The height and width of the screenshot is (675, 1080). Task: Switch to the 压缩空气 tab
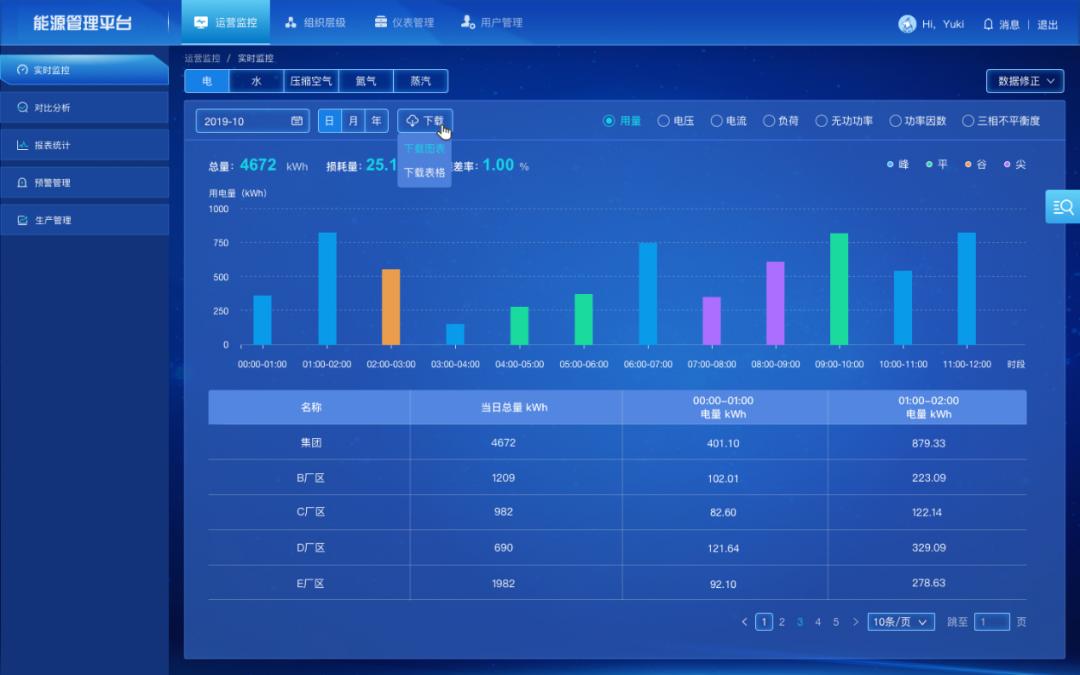311,81
